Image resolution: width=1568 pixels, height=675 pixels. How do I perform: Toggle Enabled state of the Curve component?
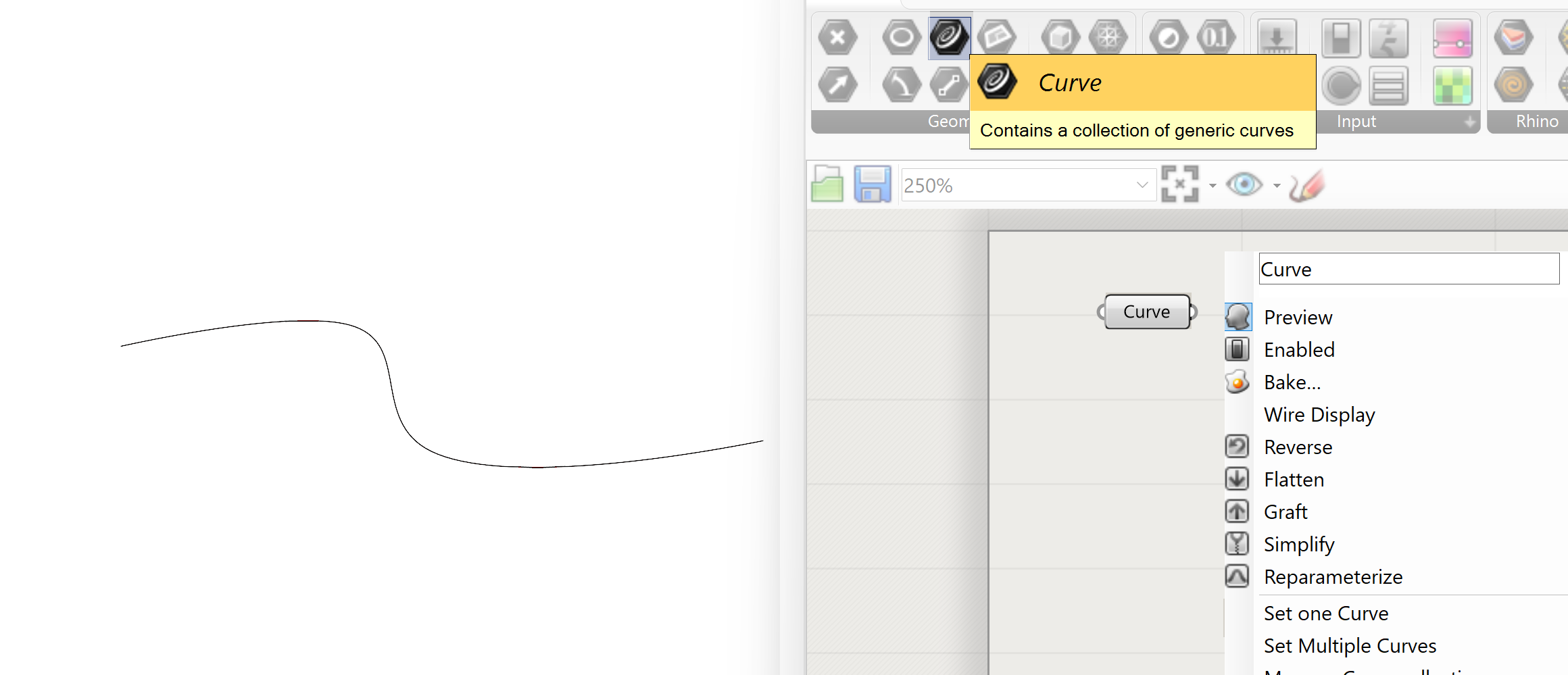pyautogui.click(x=1298, y=349)
